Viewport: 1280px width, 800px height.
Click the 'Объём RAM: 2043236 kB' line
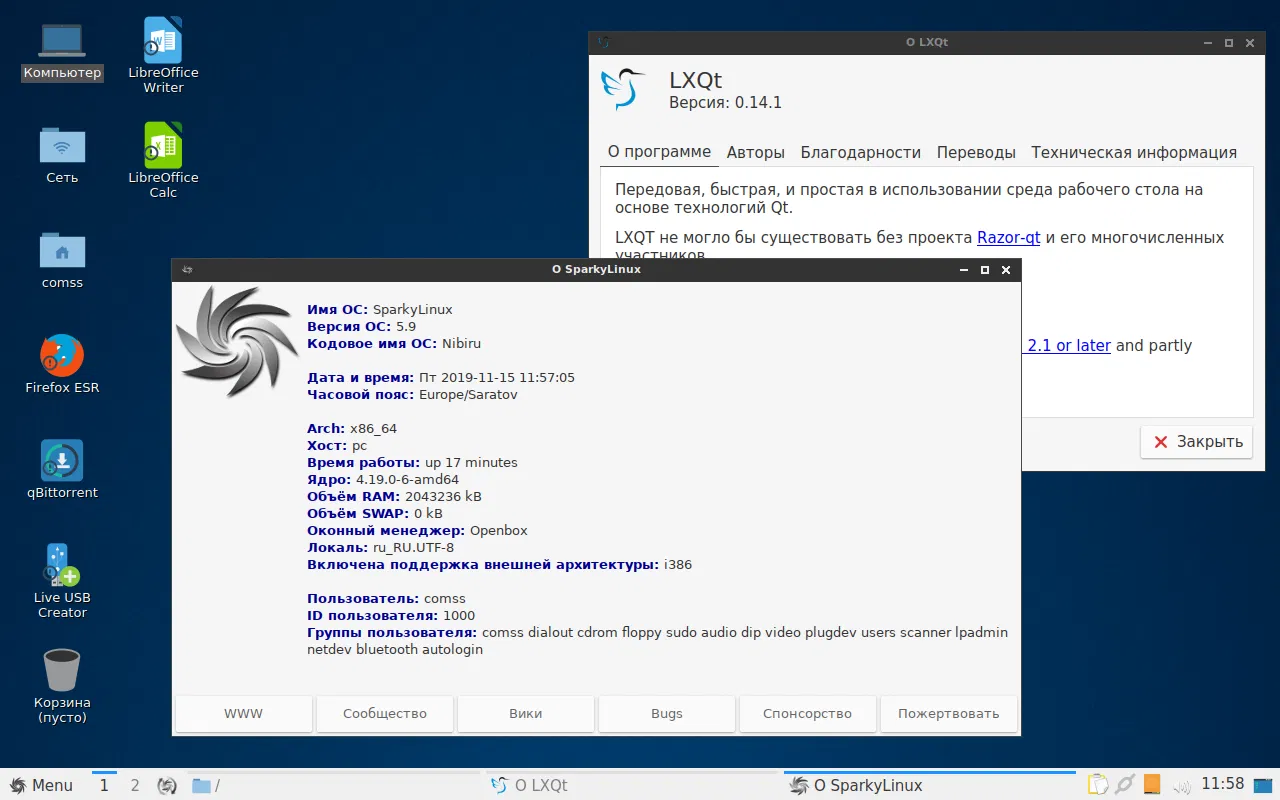[395, 496]
